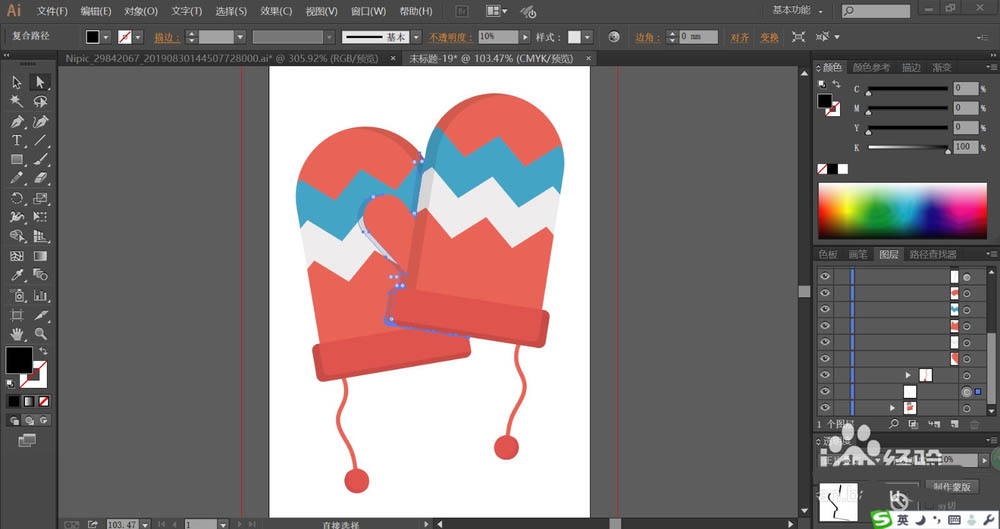The height and width of the screenshot is (529, 1000).
Task: Switch to the Nipic document tab
Action: coord(221,58)
